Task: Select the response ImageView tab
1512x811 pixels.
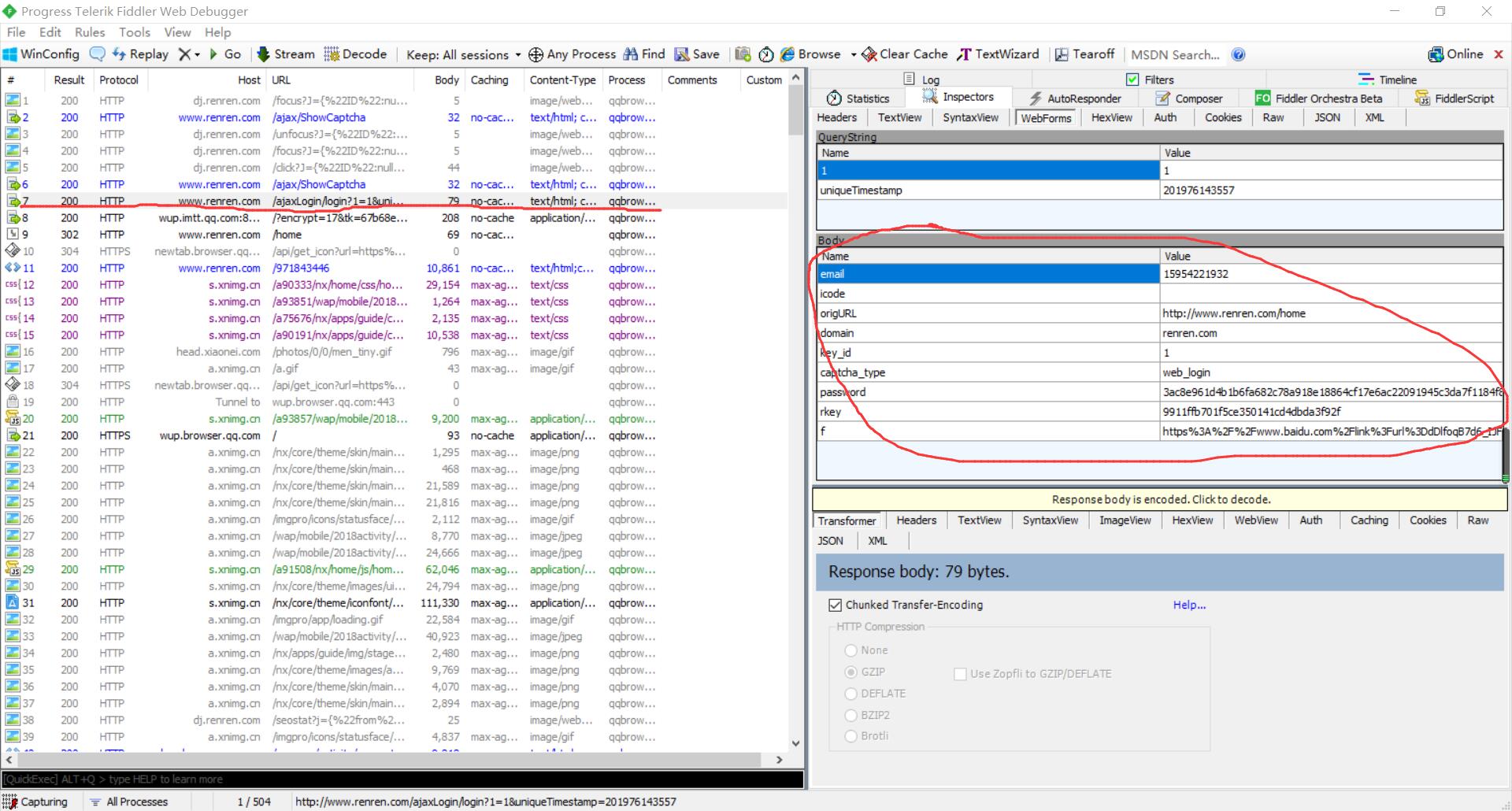Action: 1125,520
